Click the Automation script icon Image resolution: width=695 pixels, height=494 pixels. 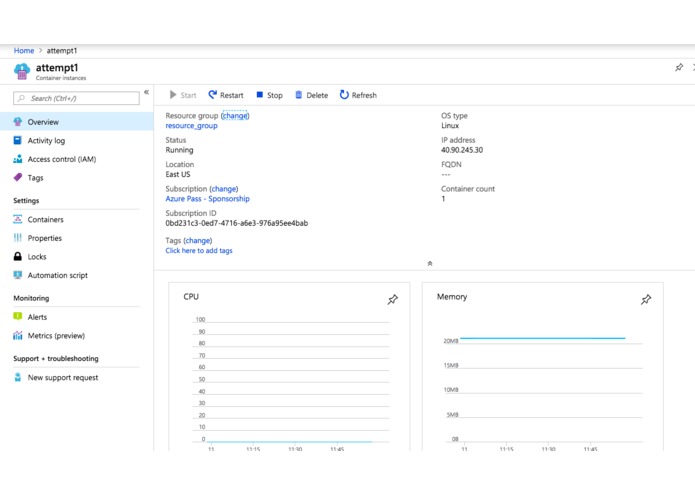click(x=18, y=275)
